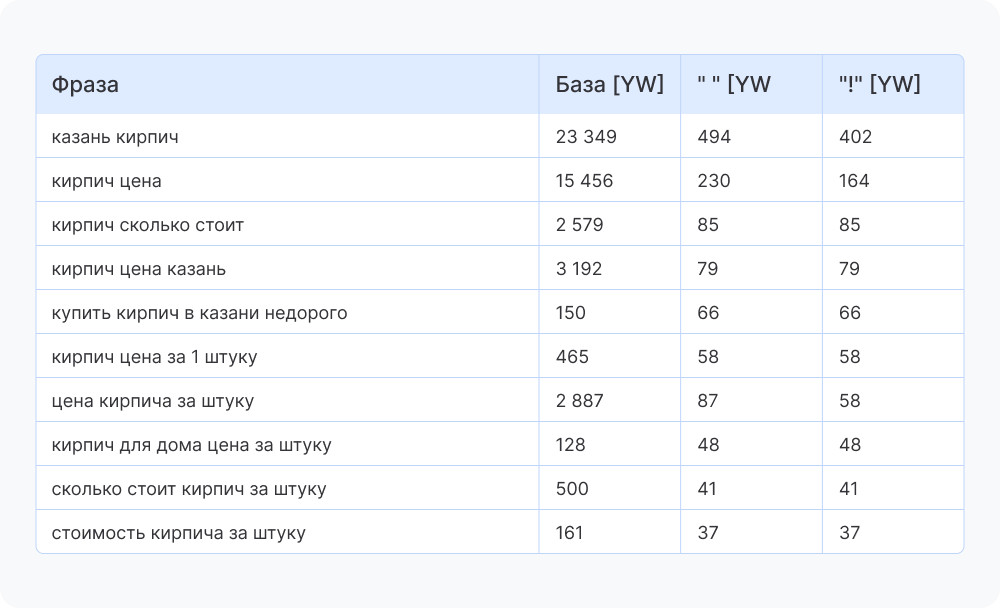Click the Фраза column header

(x=85, y=85)
